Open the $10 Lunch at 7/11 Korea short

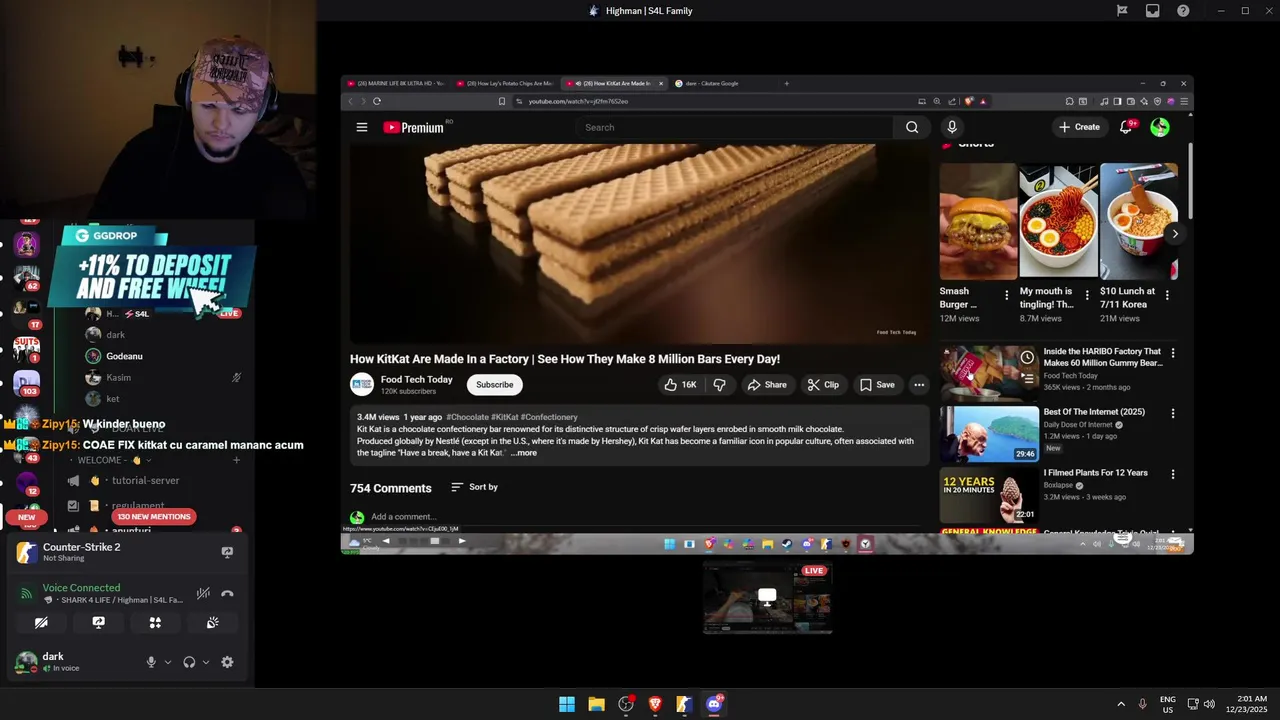tap(1138, 222)
